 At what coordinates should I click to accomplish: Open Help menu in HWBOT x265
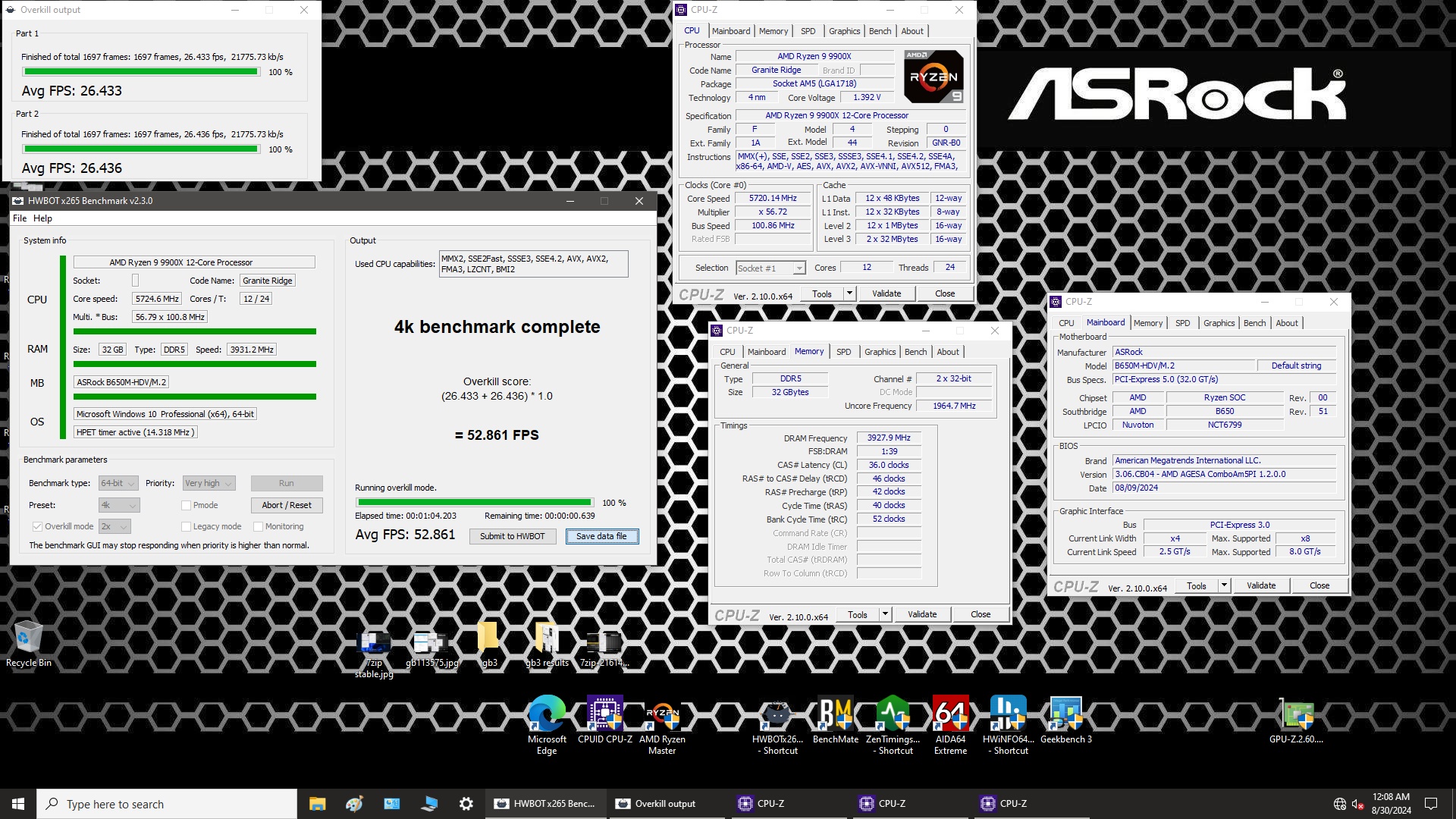(42, 218)
